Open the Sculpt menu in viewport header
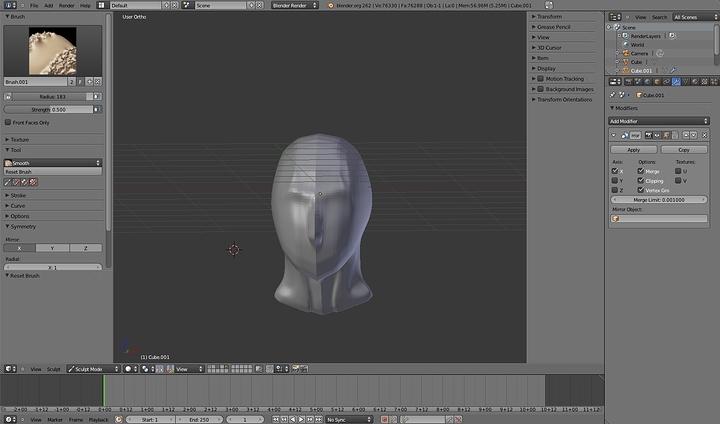 click(53, 369)
